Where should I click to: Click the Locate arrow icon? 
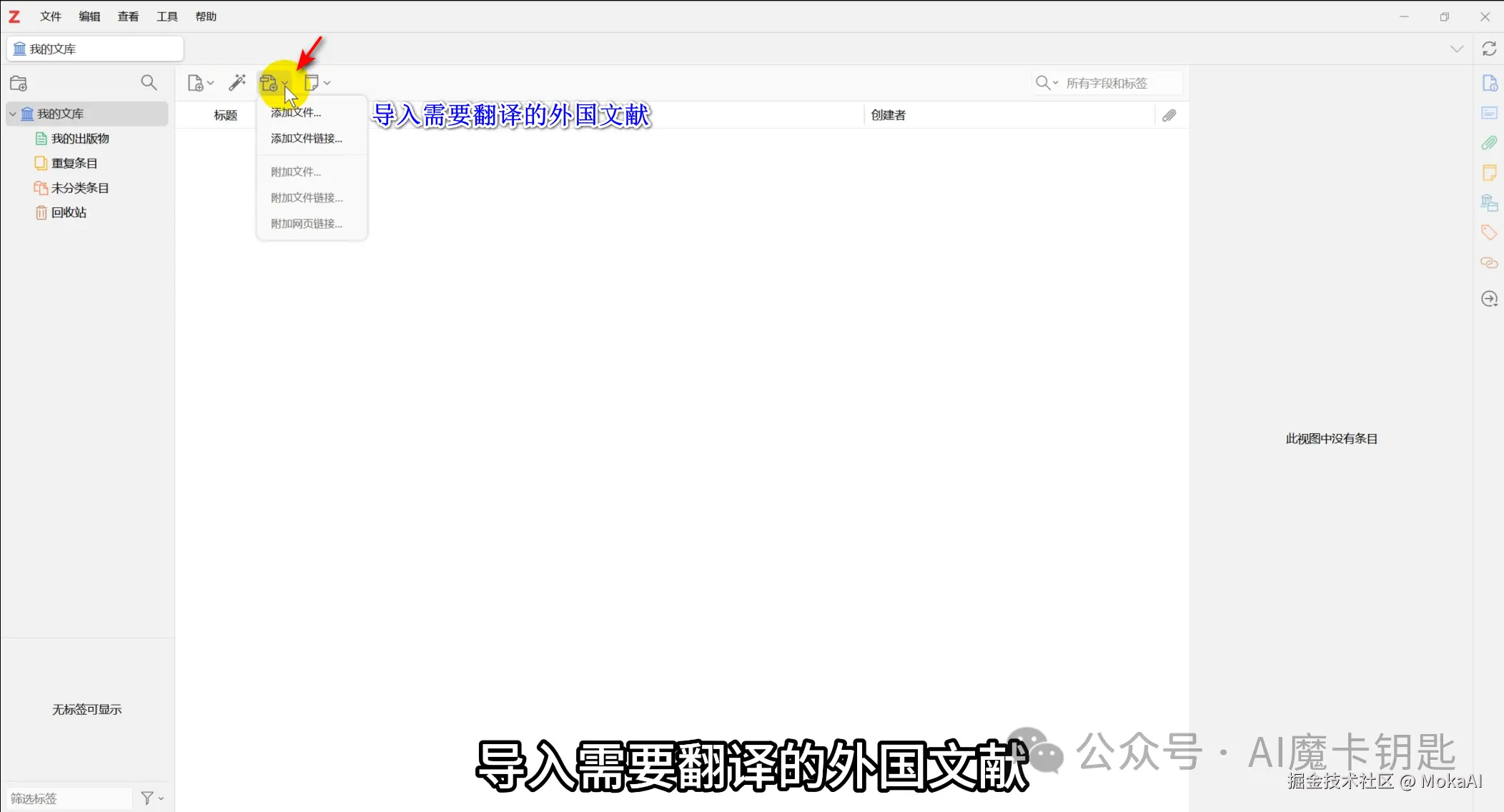coord(1490,299)
